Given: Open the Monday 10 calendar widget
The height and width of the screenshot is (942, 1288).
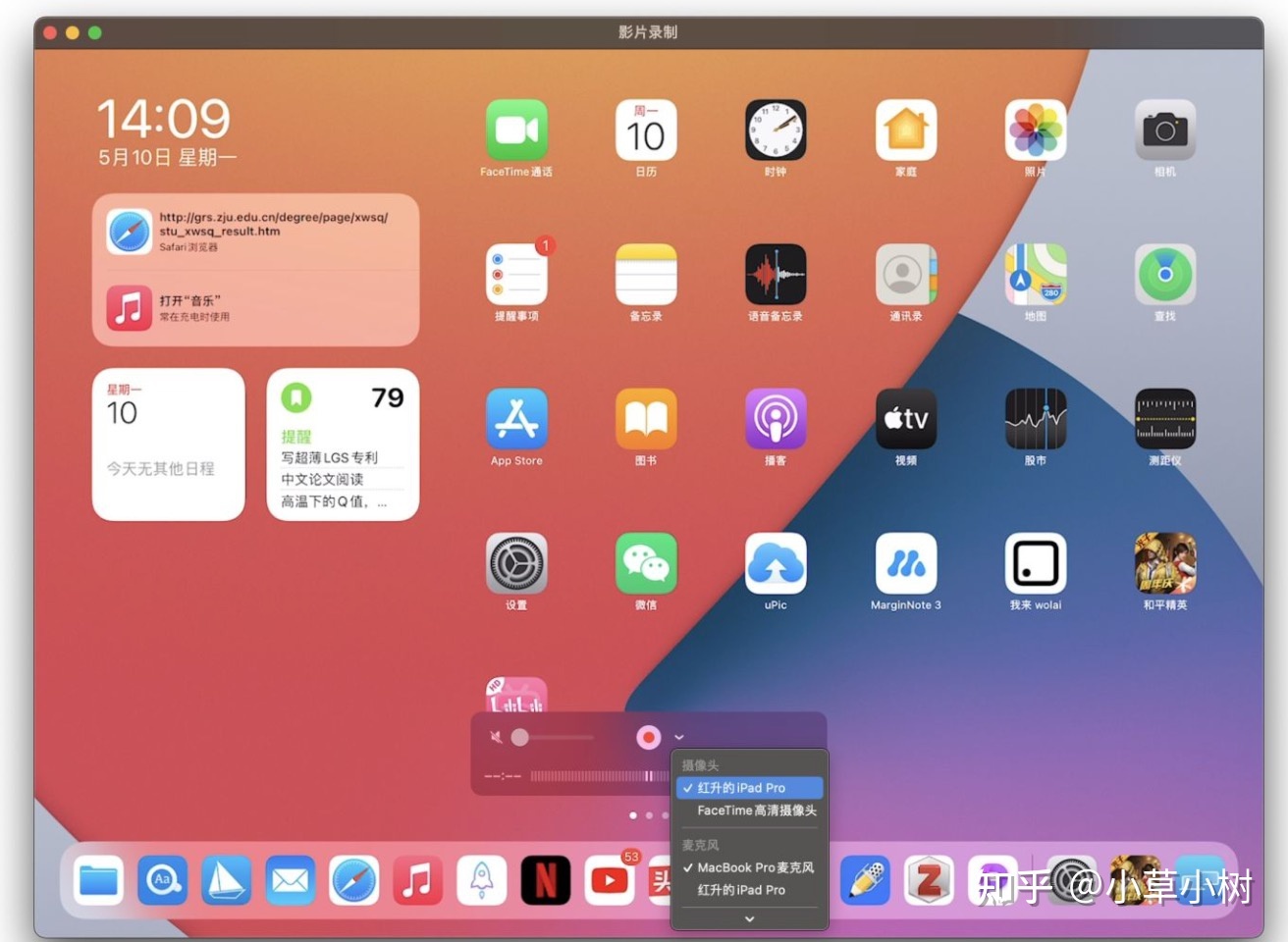Looking at the screenshot, I should [168, 445].
